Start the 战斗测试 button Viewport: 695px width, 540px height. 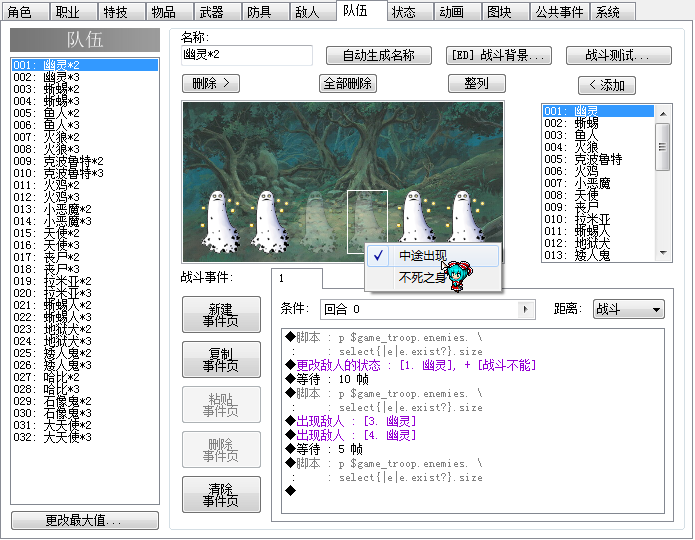619,55
